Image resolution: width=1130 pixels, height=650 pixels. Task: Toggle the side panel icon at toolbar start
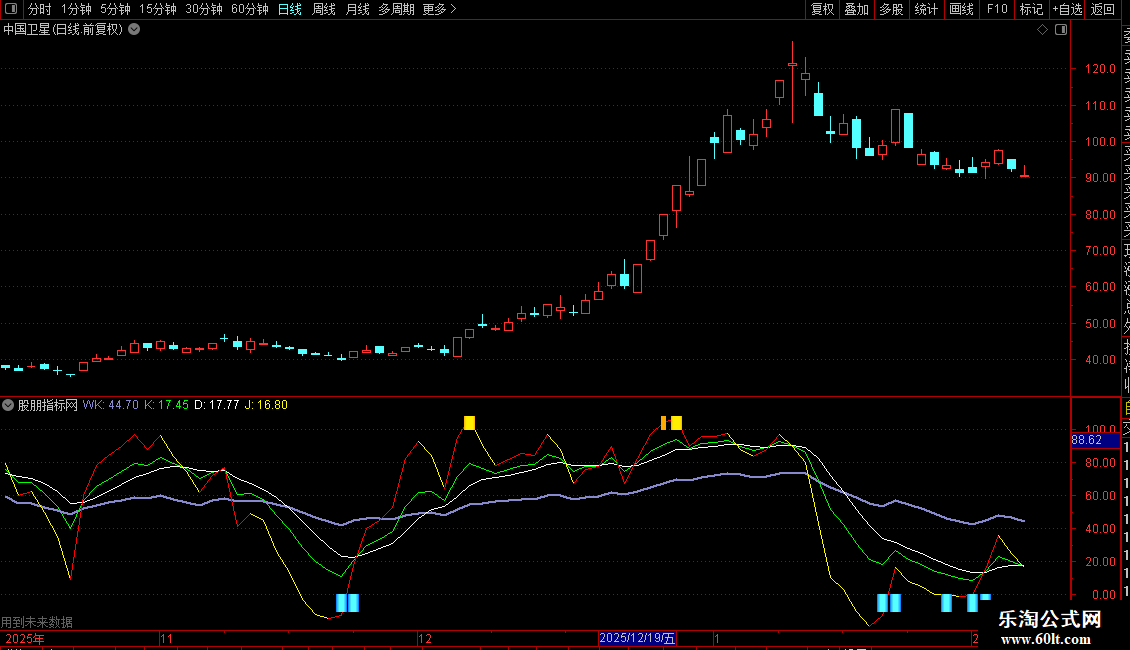11,9
